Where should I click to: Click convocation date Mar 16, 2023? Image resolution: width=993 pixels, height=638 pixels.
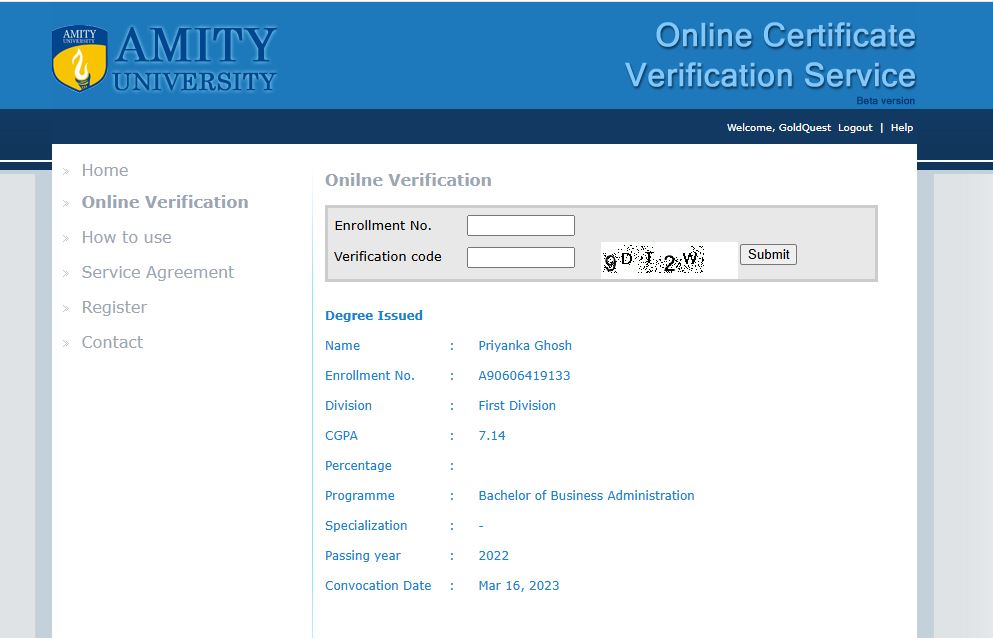point(519,586)
